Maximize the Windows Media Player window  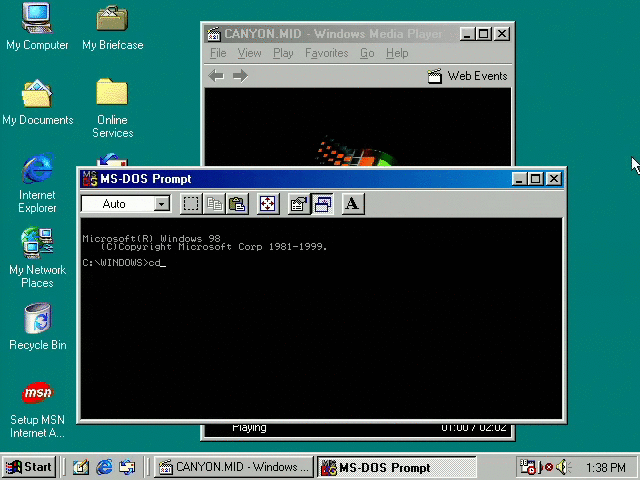coord(484,34)
